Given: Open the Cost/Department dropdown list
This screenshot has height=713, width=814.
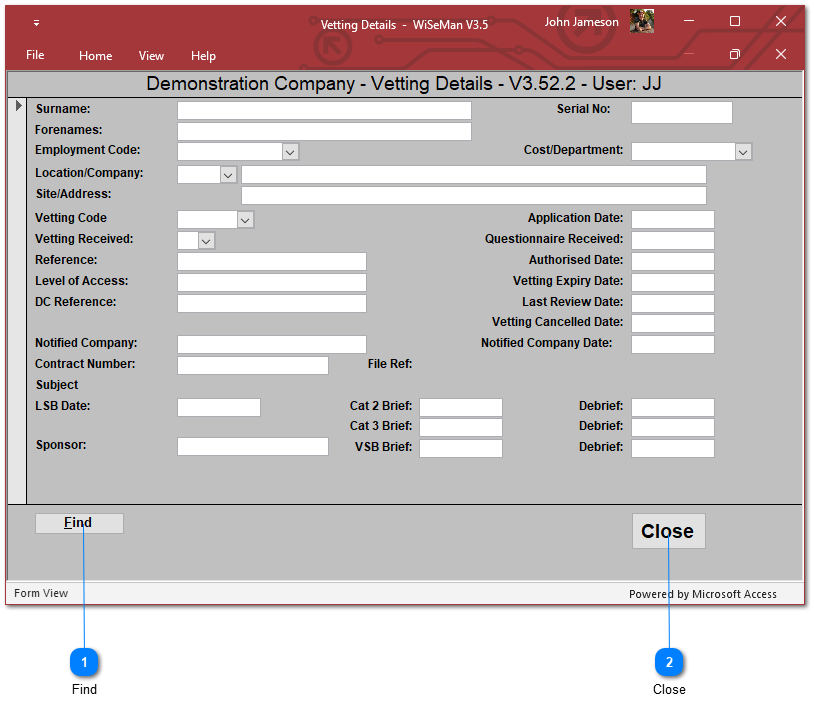Looking at the screenshot, I should pyautogui.click(x=743, y=152).
